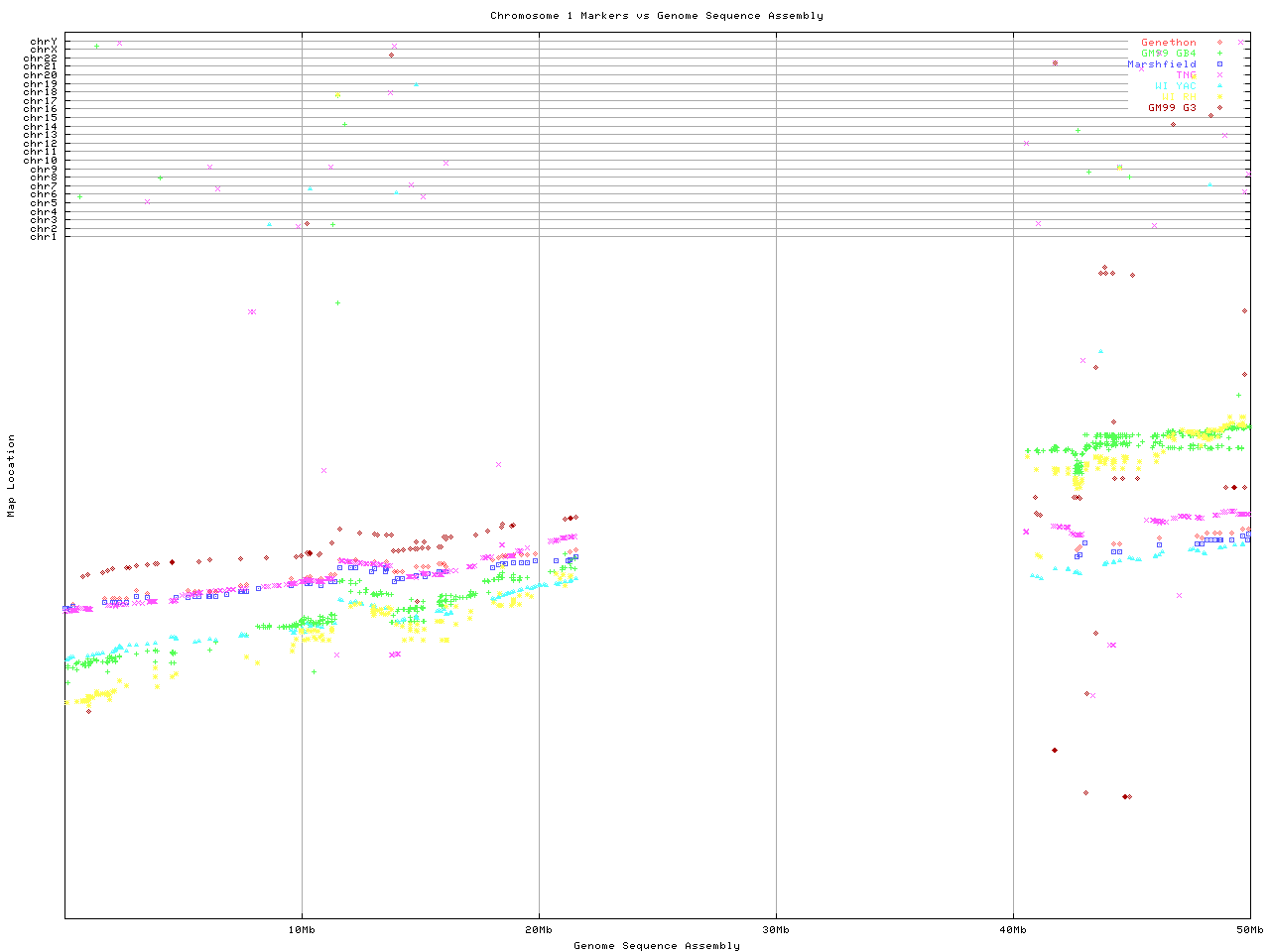
Task: Click the magenta X symbol beside TNG
Action: [1219, 75]
